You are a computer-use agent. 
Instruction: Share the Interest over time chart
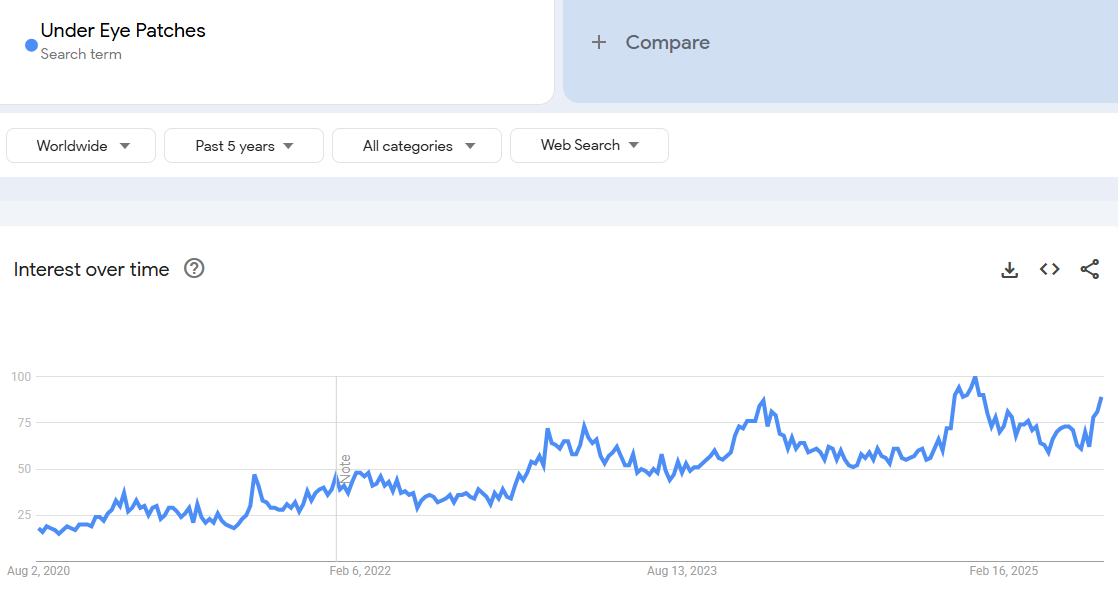(x=1089, y=269)
